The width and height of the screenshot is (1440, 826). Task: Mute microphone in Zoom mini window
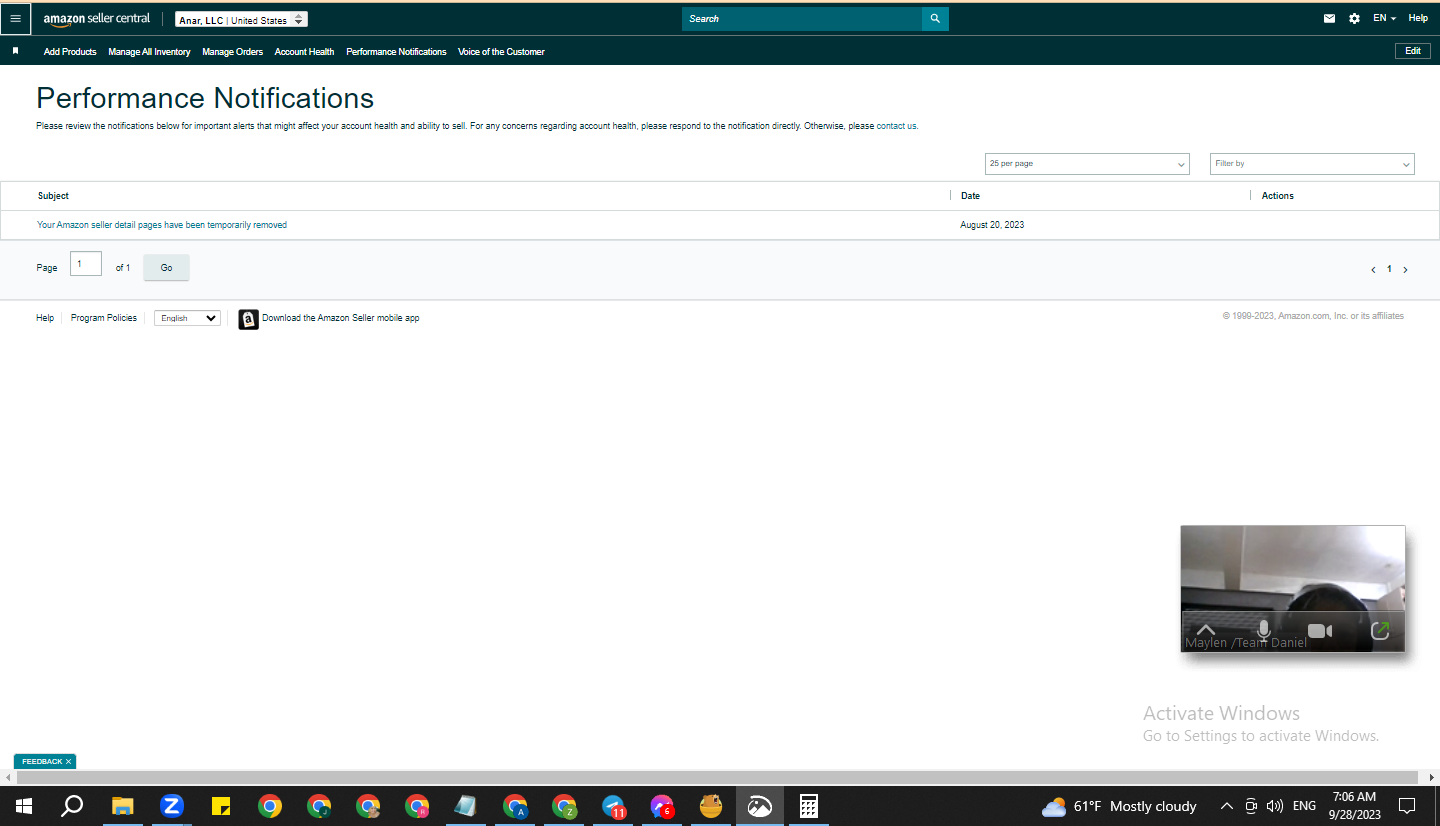click(1264, 631)
